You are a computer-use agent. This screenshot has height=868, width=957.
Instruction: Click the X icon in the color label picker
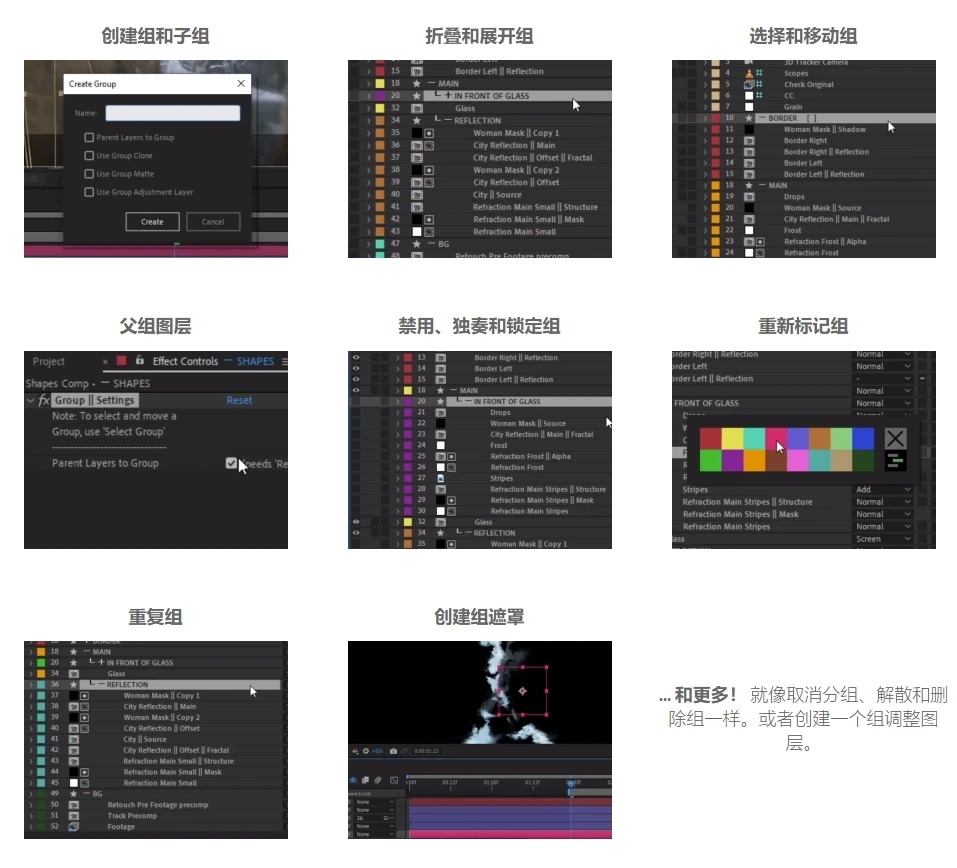(895, 438)
